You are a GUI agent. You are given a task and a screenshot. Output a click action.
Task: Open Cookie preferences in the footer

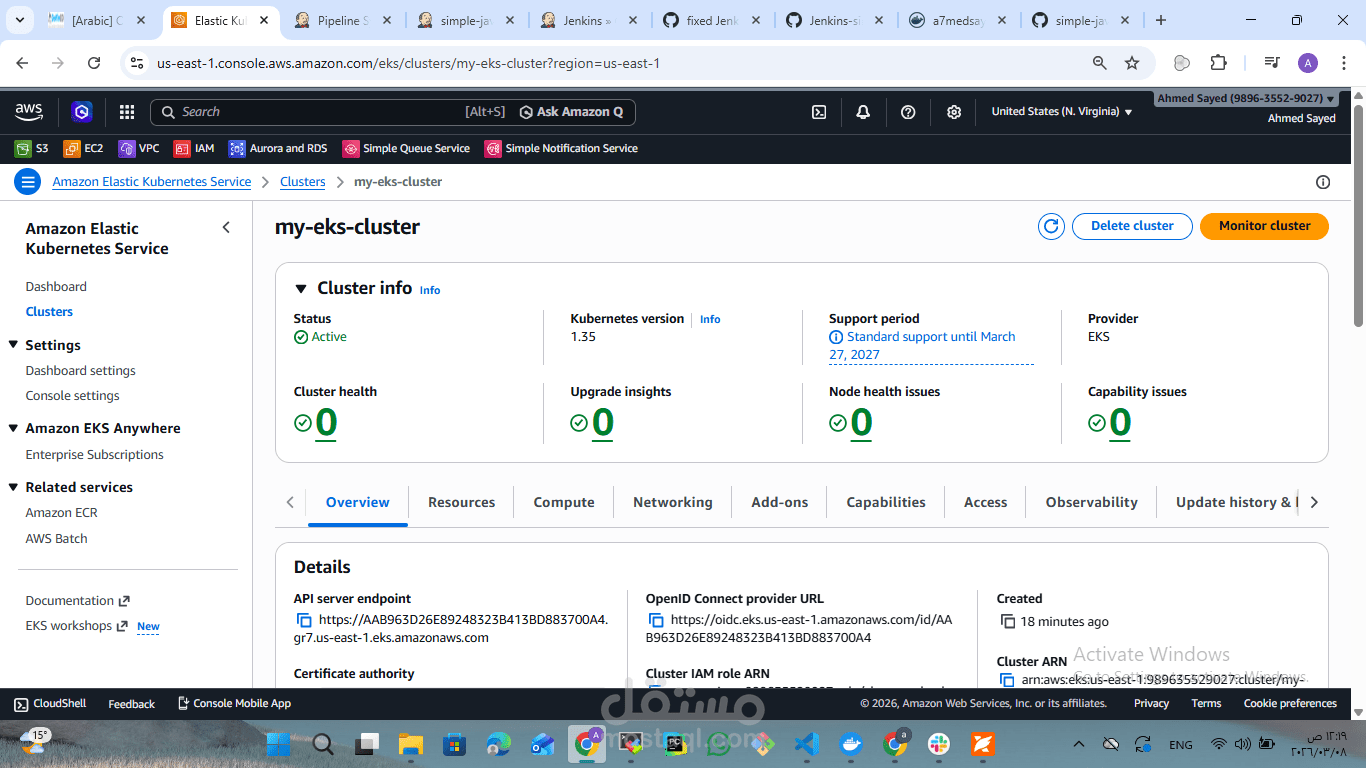(x=1290, y=703)
